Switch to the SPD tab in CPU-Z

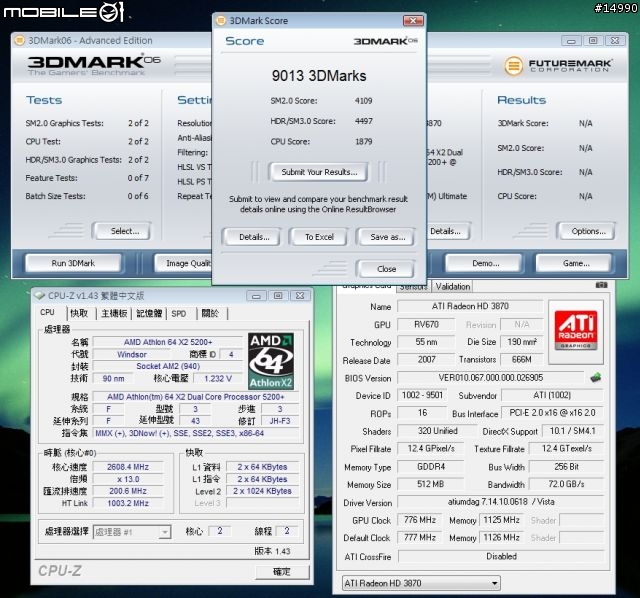coord(179,313)
